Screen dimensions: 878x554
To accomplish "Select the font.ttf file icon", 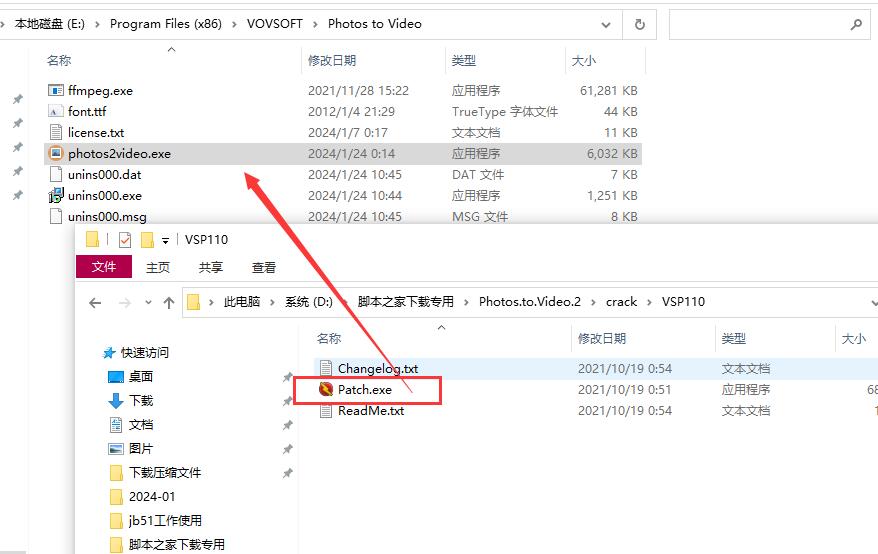I will 55,111.
